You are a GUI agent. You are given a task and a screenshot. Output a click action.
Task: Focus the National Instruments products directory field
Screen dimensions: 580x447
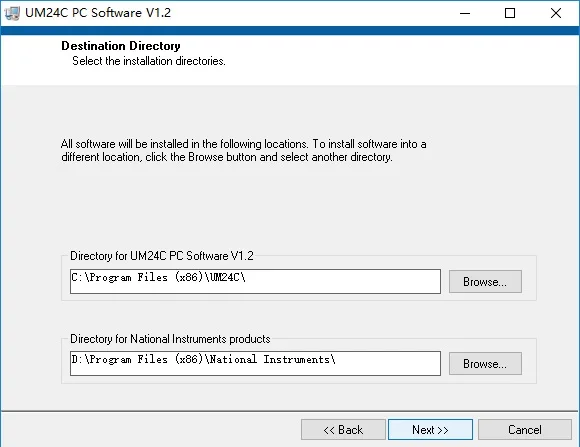coord(255,363)
